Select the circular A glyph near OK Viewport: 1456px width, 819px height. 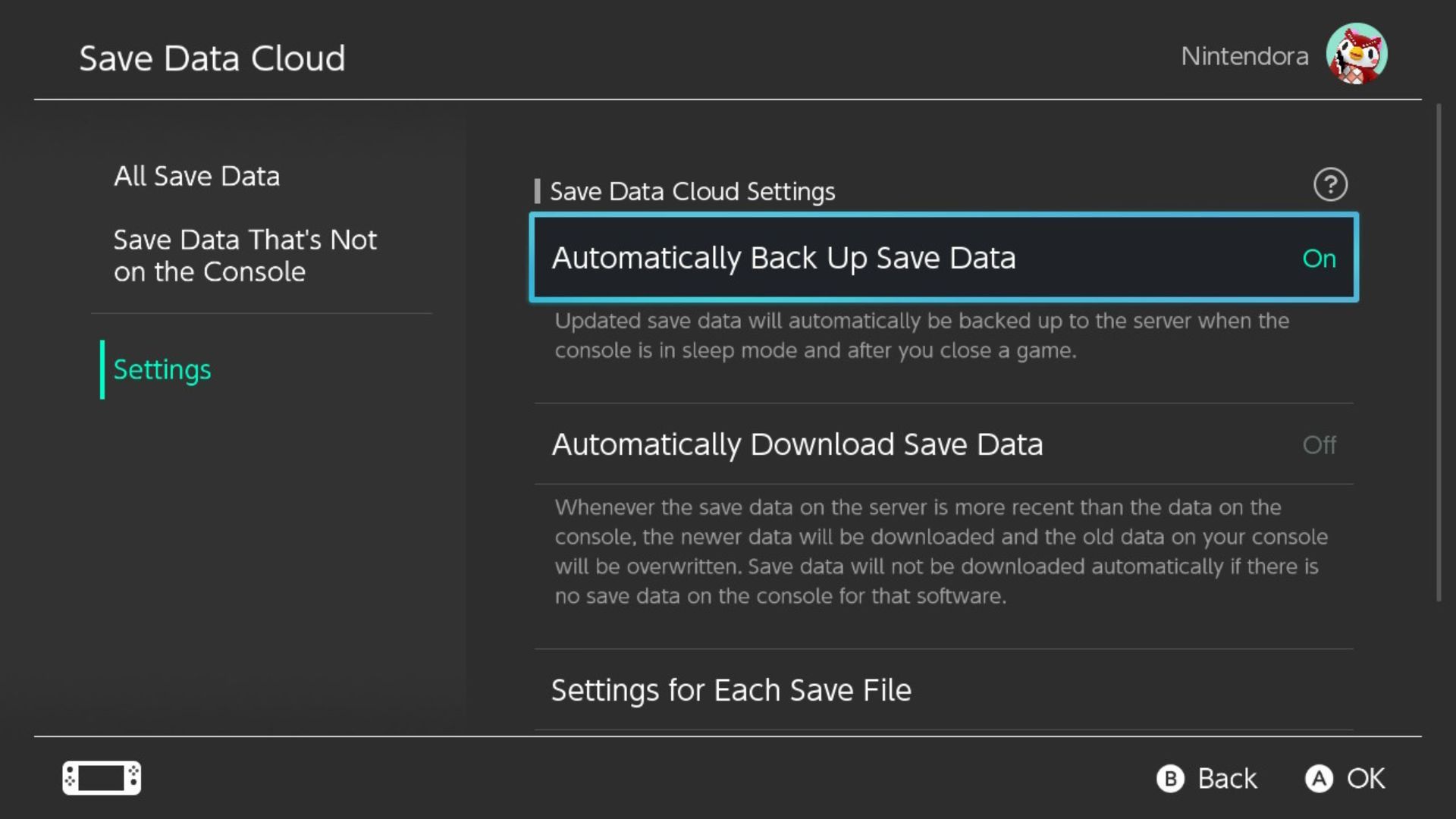[x=1317, y=778]
